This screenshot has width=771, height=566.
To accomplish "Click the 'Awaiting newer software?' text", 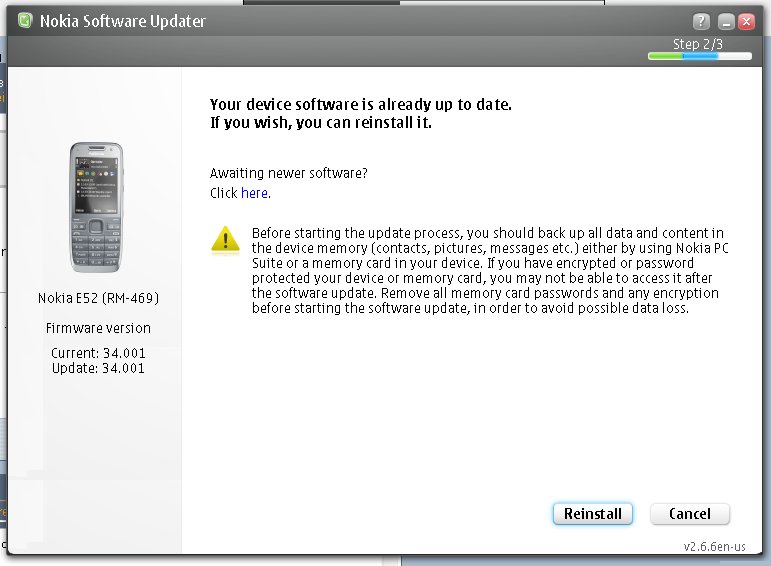I will (288, 173).
